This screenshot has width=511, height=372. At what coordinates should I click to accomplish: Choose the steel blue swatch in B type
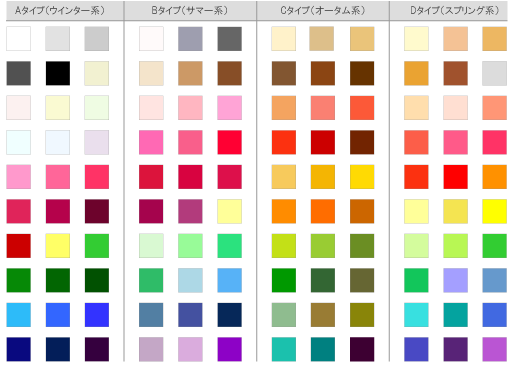tap(151, 315)
